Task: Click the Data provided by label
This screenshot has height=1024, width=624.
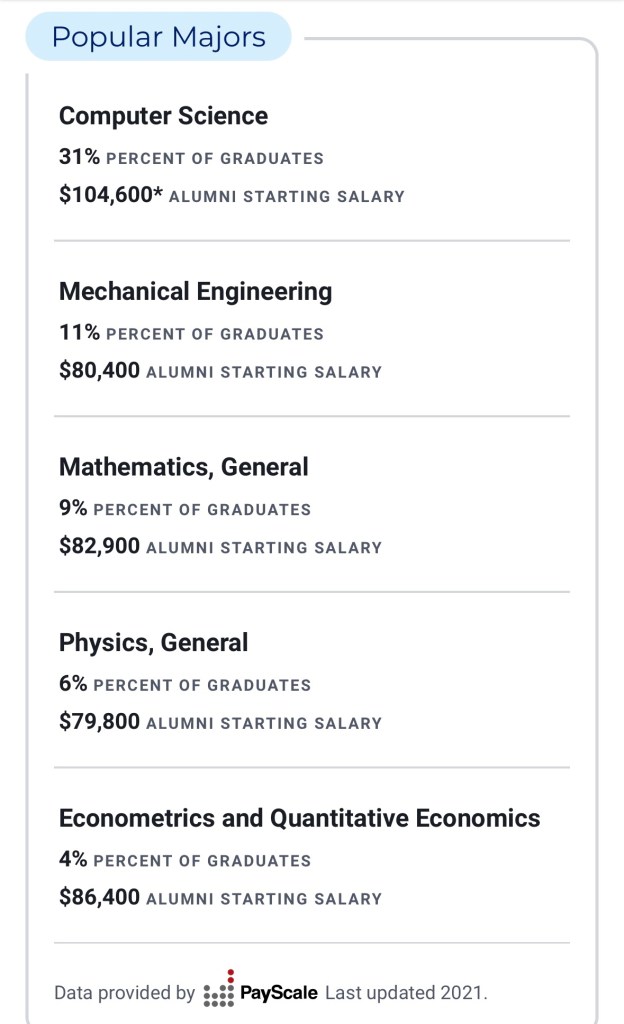Action: [124, 993]
